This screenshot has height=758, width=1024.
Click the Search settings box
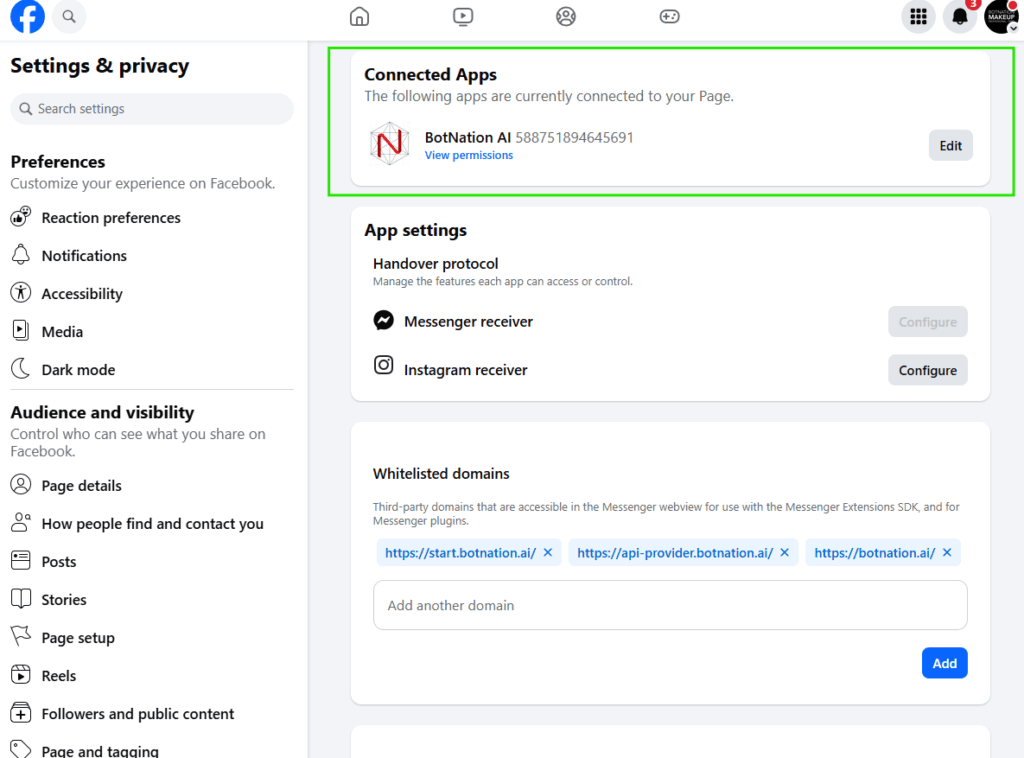(x=152, y=109)
